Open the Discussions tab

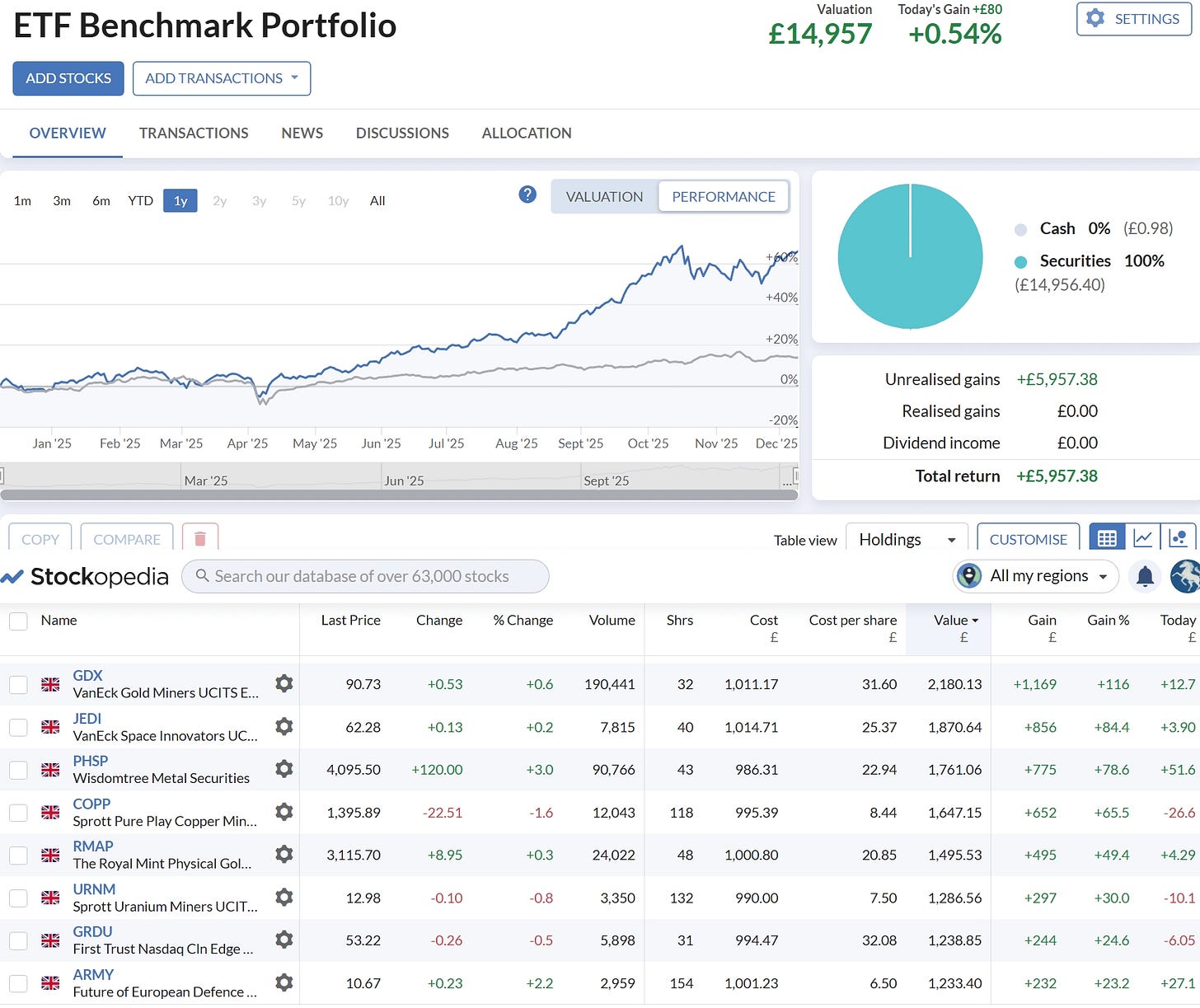coord(402,133)
